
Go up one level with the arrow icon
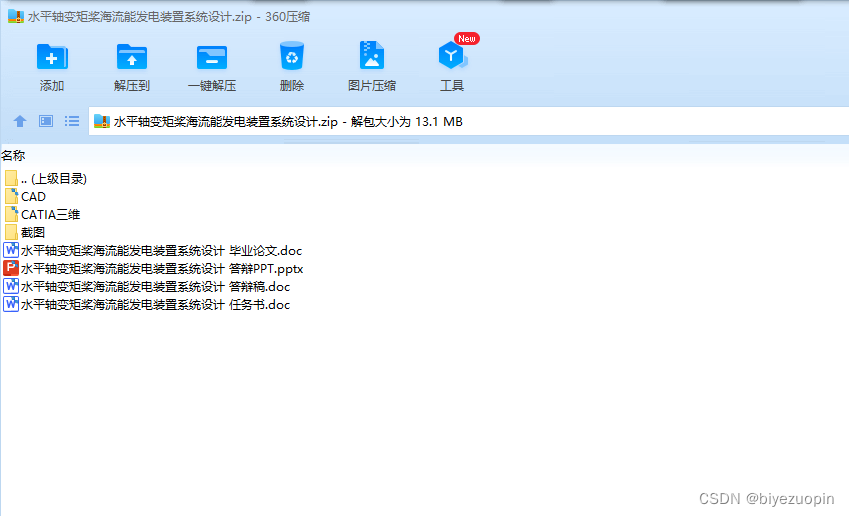[x=20, y=121]
